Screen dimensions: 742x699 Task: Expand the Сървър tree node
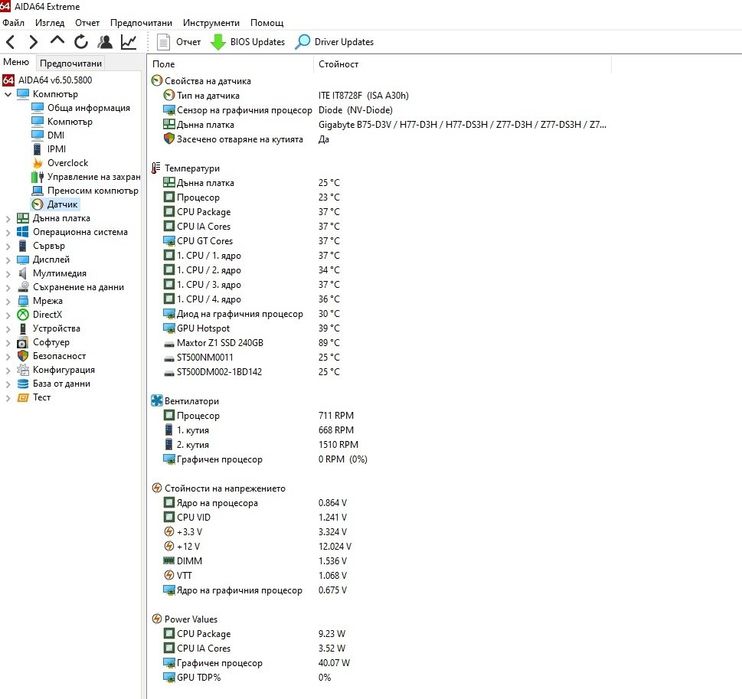[8, 246]
